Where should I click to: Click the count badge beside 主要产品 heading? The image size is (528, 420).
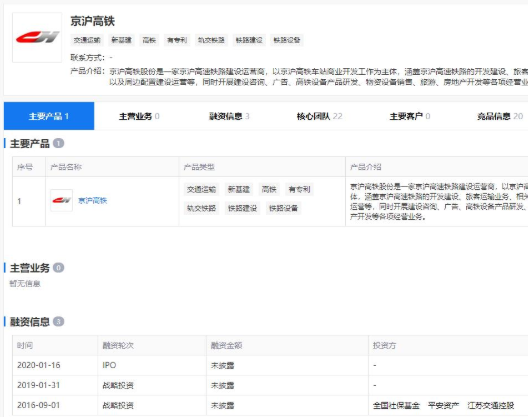59,143
